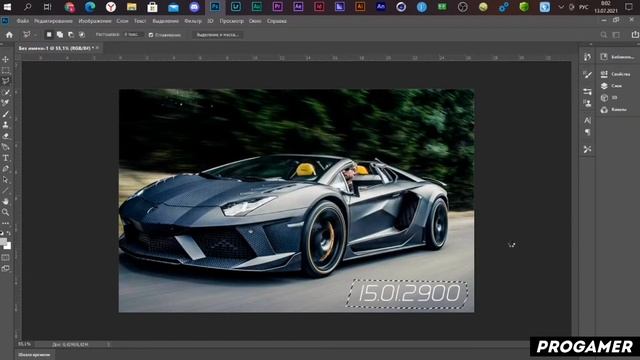This screenshot has height=360, width=640.
Task: Open the Brushes panel icon
Action: [x=587, y=75]
